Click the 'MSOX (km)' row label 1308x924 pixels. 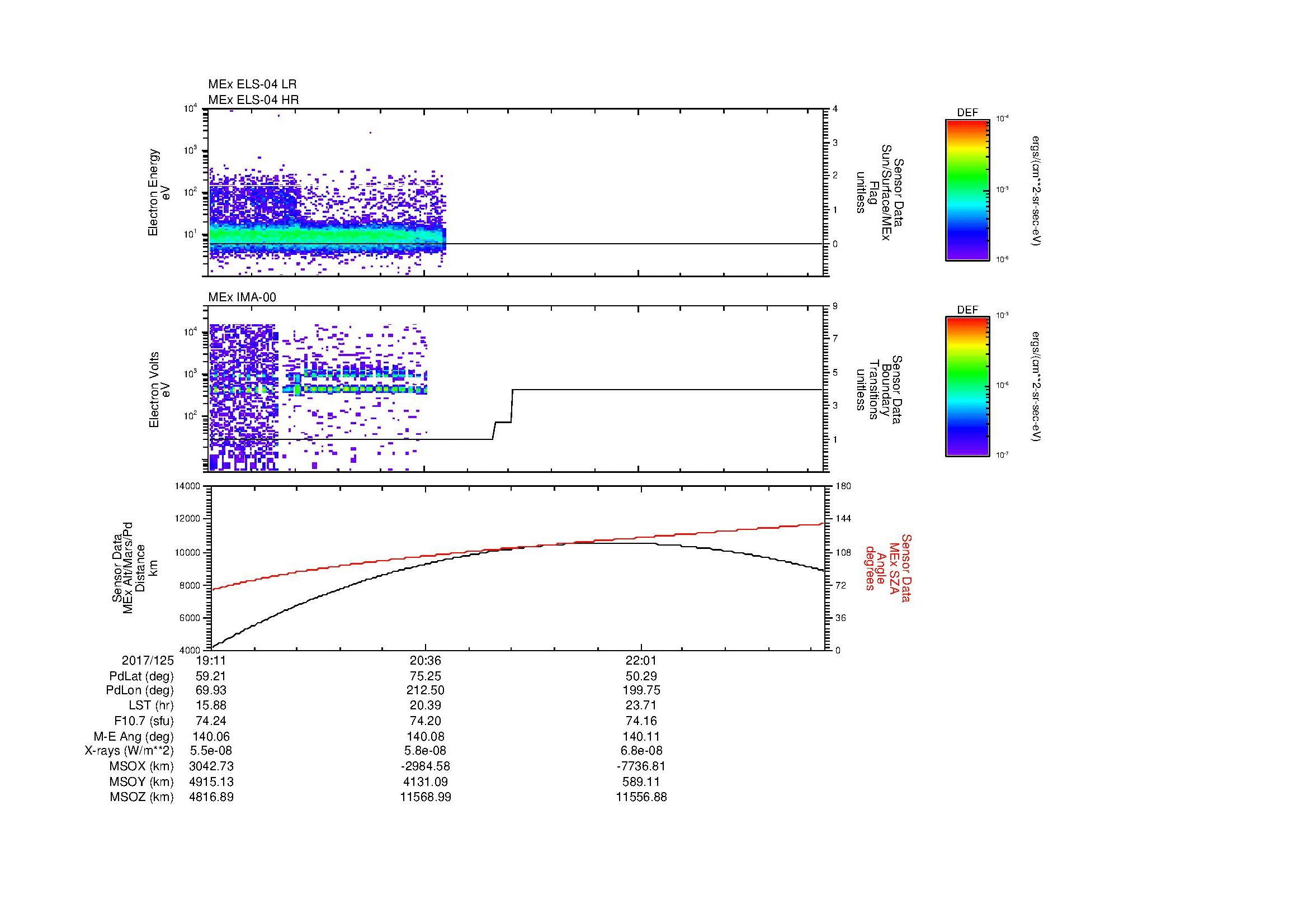(142, 766)
